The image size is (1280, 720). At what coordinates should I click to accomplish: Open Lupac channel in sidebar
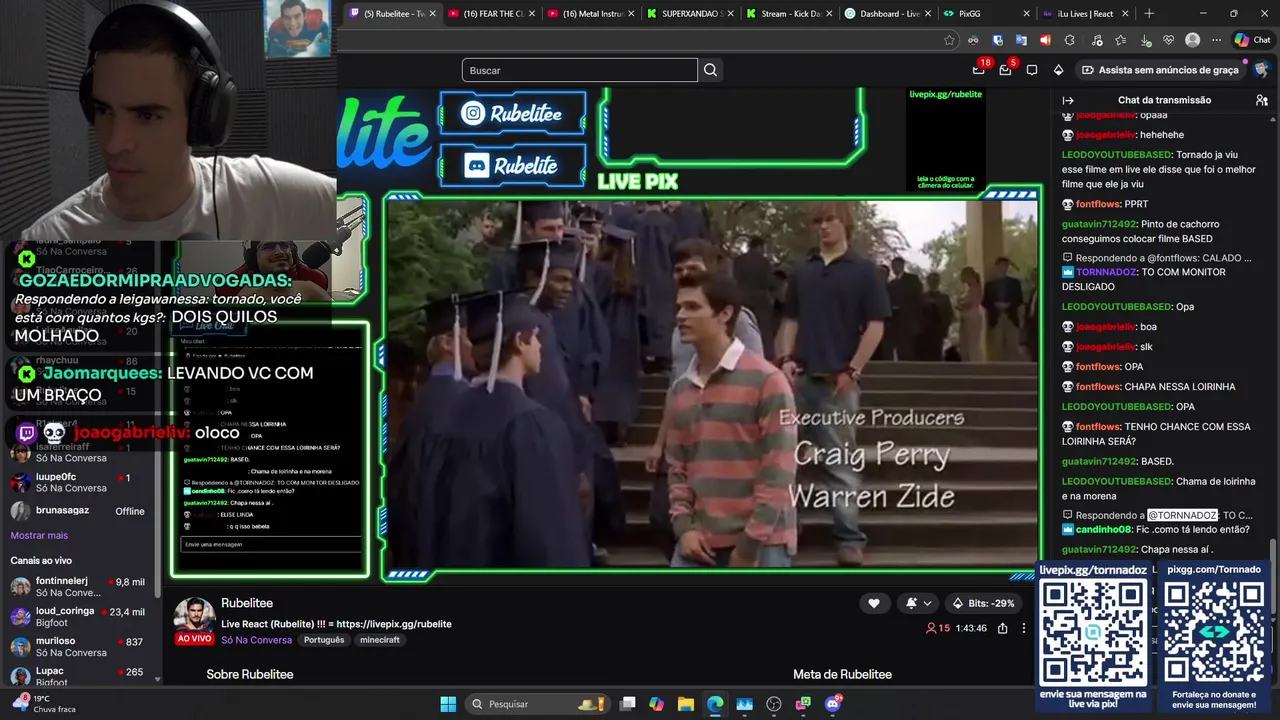pyautogui.click(x=78, y=676)
